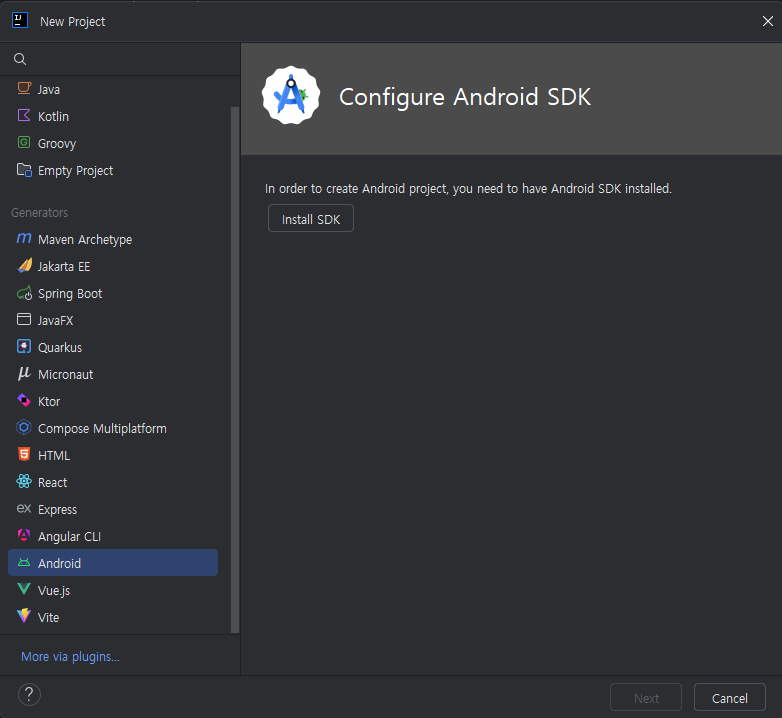The height and width of the screenshot is (718, 782).
Task: Pick the Jakarta EE generator label
Action: 64,267
